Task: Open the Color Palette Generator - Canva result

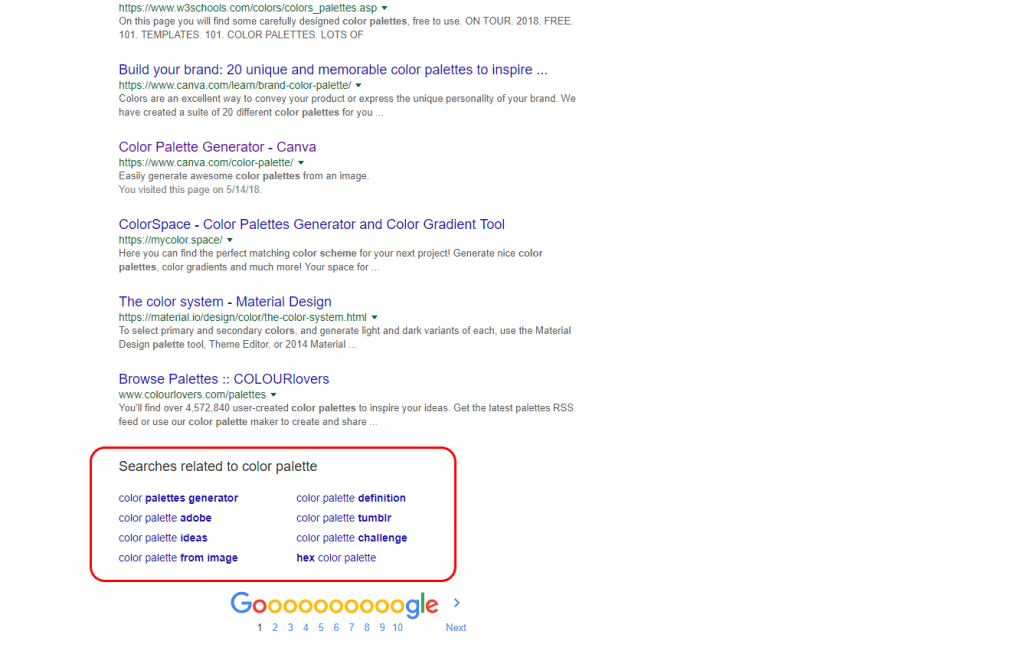Action: pos(217,147)
